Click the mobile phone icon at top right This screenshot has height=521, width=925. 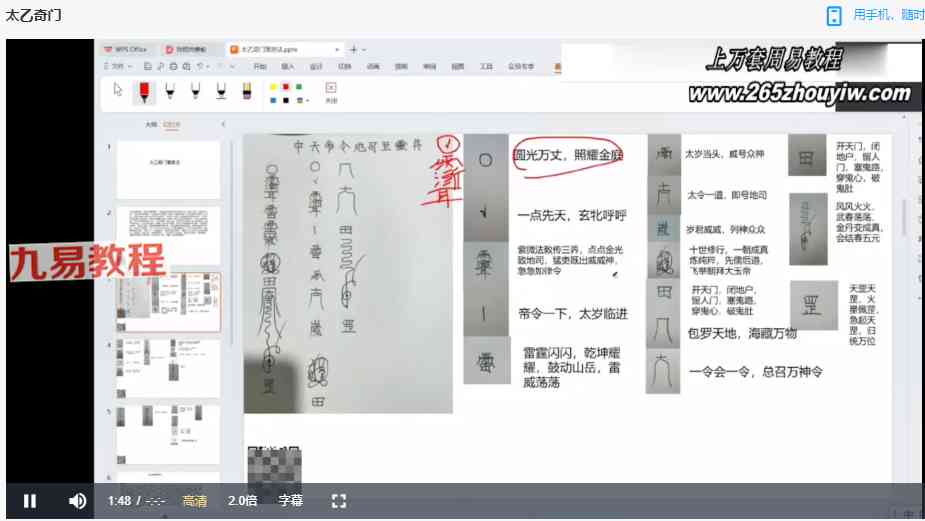click(833, 15)
